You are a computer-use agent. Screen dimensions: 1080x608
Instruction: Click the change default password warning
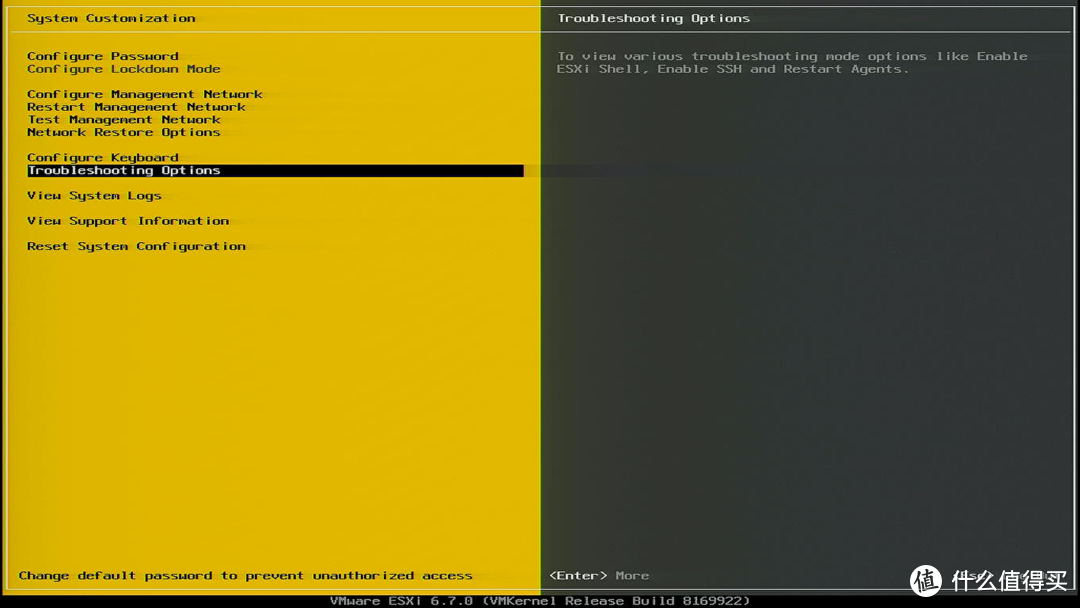click(245, 576)
